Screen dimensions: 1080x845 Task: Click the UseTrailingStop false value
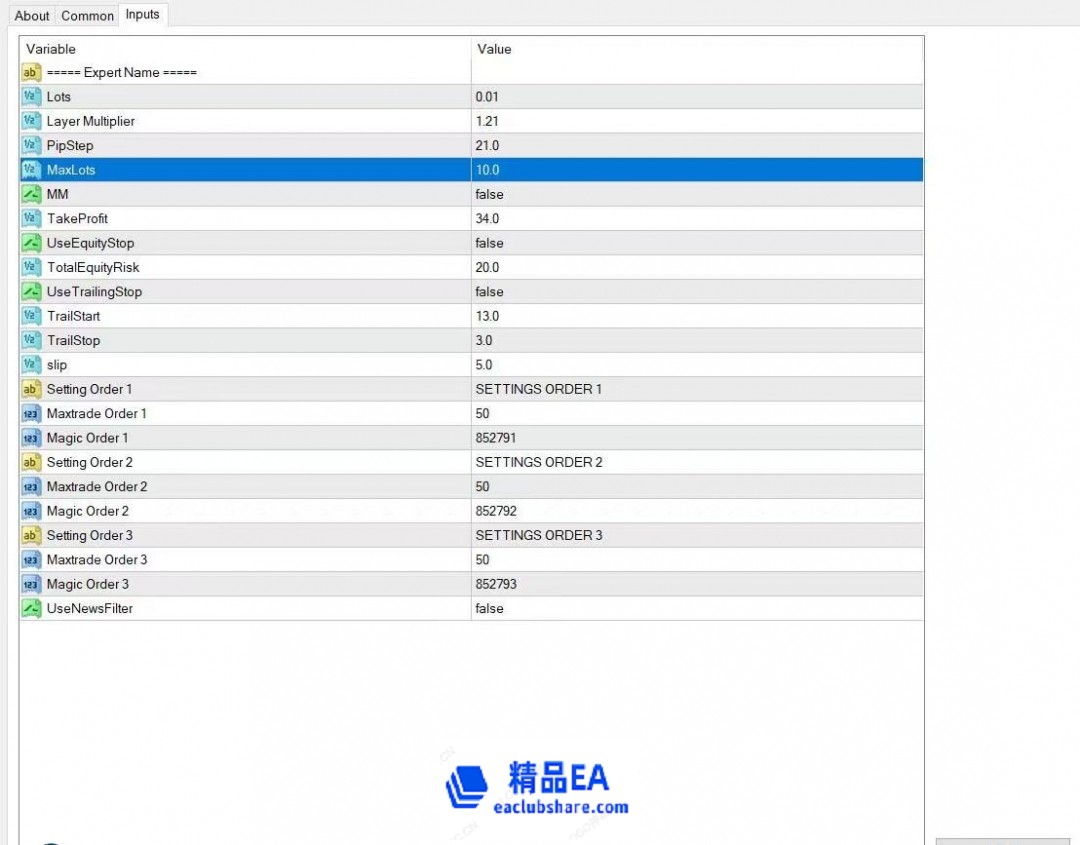tap(489, 292)
